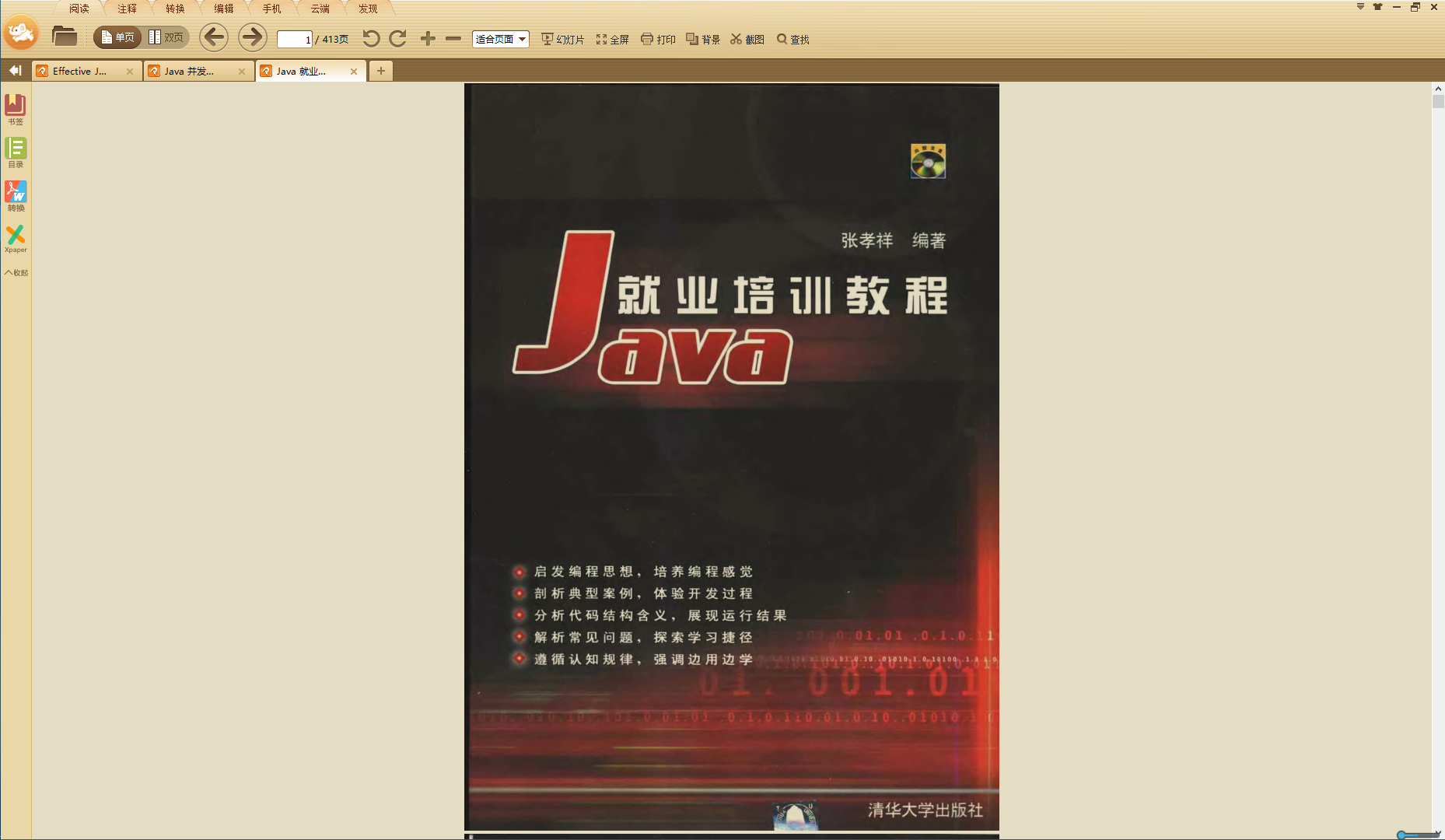Open the 阅读 menu tab

point(79,9)
